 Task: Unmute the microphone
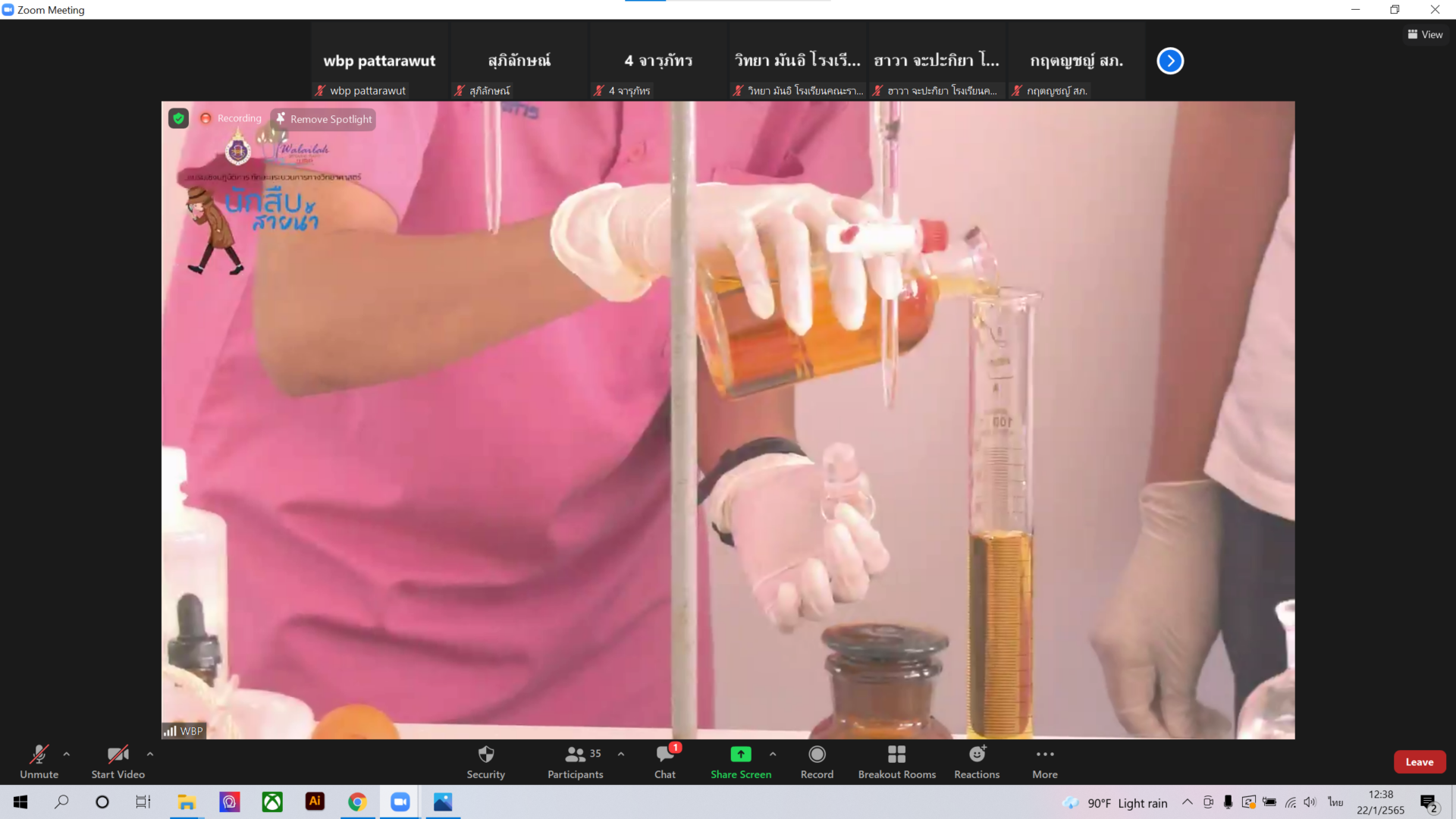(39, 761)
